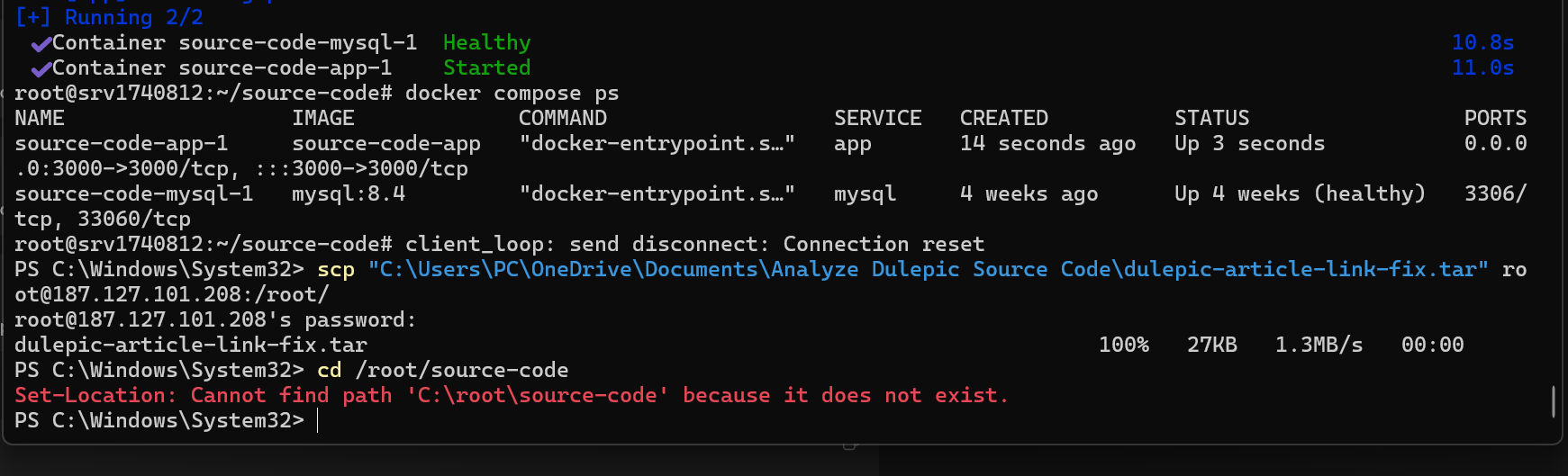
Task: Click the CREATED column header
Action: tap(1004, 119)
